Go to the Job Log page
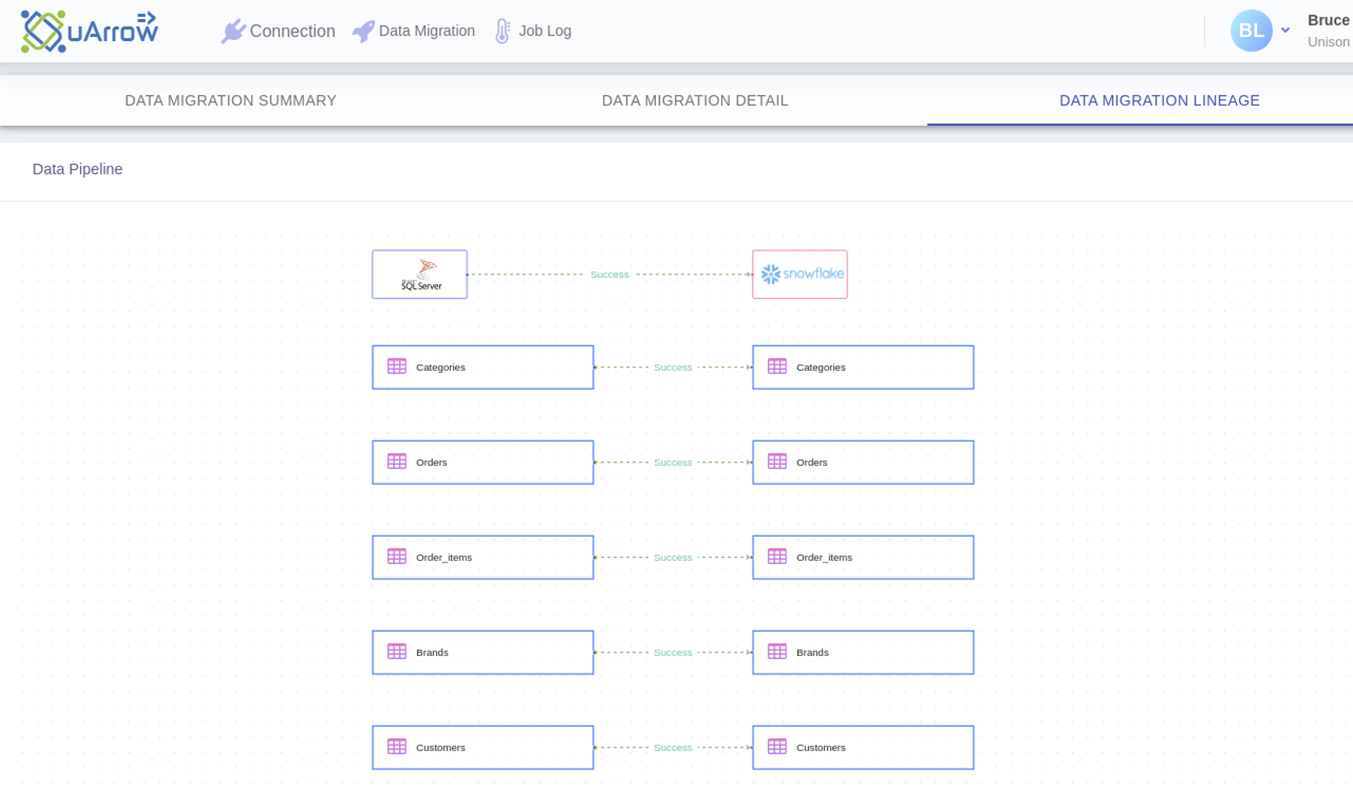Image resolution: width=1353 pixels, height=795 pixels. (545, 31)
